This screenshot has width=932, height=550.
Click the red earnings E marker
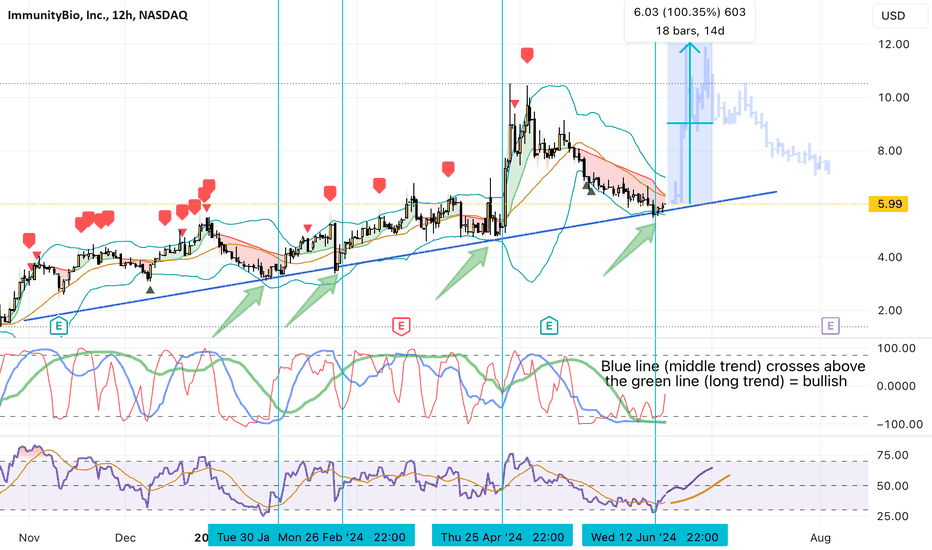(x=401, y=326)
